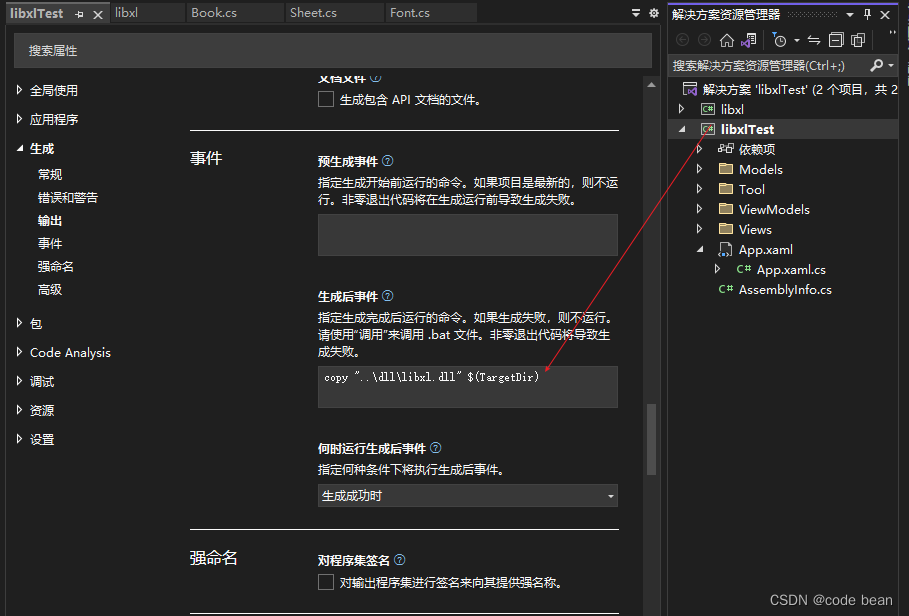Select the ViewModels folder
Viewport: 909px width, 616px height.
pos(774,209)
